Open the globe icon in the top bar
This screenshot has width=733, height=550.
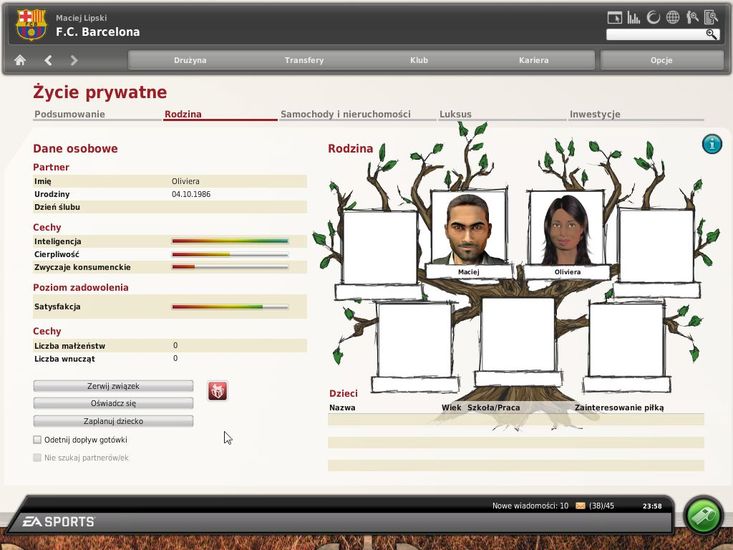coord(672,17)
